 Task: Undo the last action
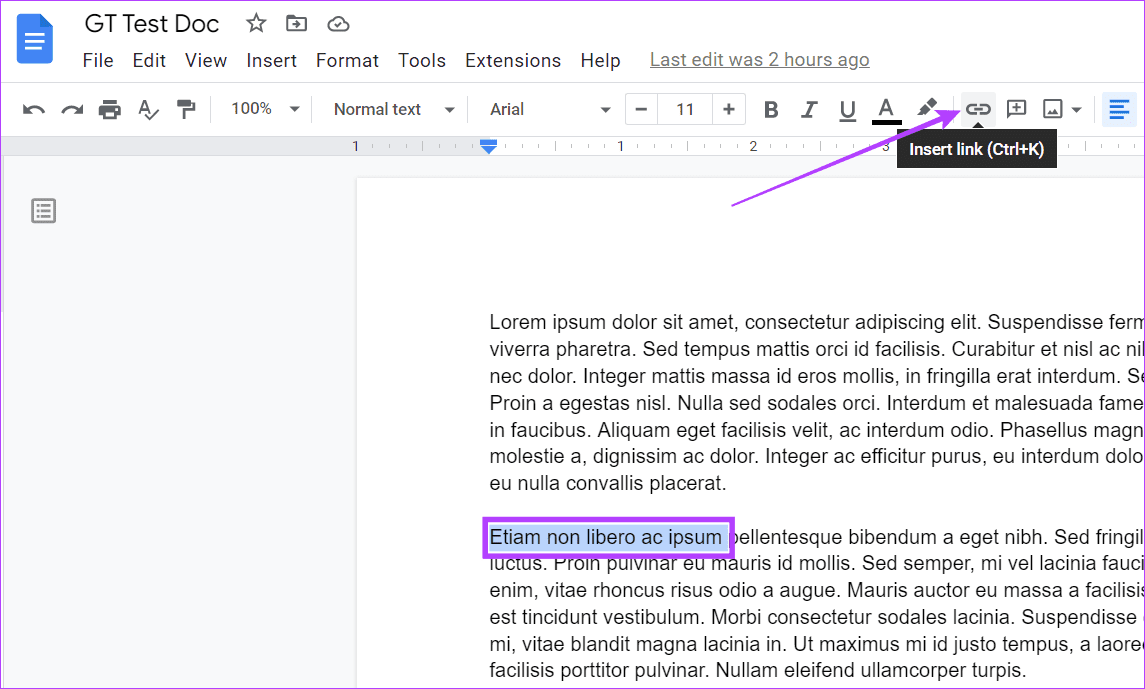coord(34,109)
